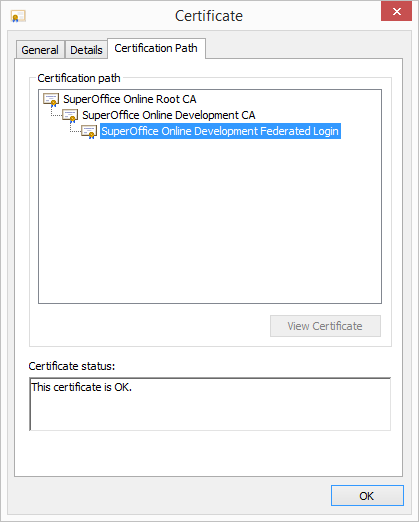Switch to the General tab

click(x=40, y=50)
